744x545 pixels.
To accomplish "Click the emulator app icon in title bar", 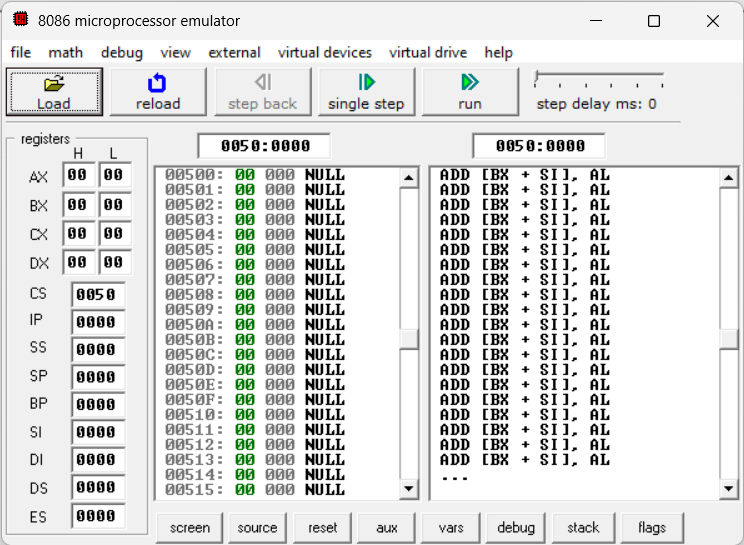I will pyautogui.click(x=20, y=20).
